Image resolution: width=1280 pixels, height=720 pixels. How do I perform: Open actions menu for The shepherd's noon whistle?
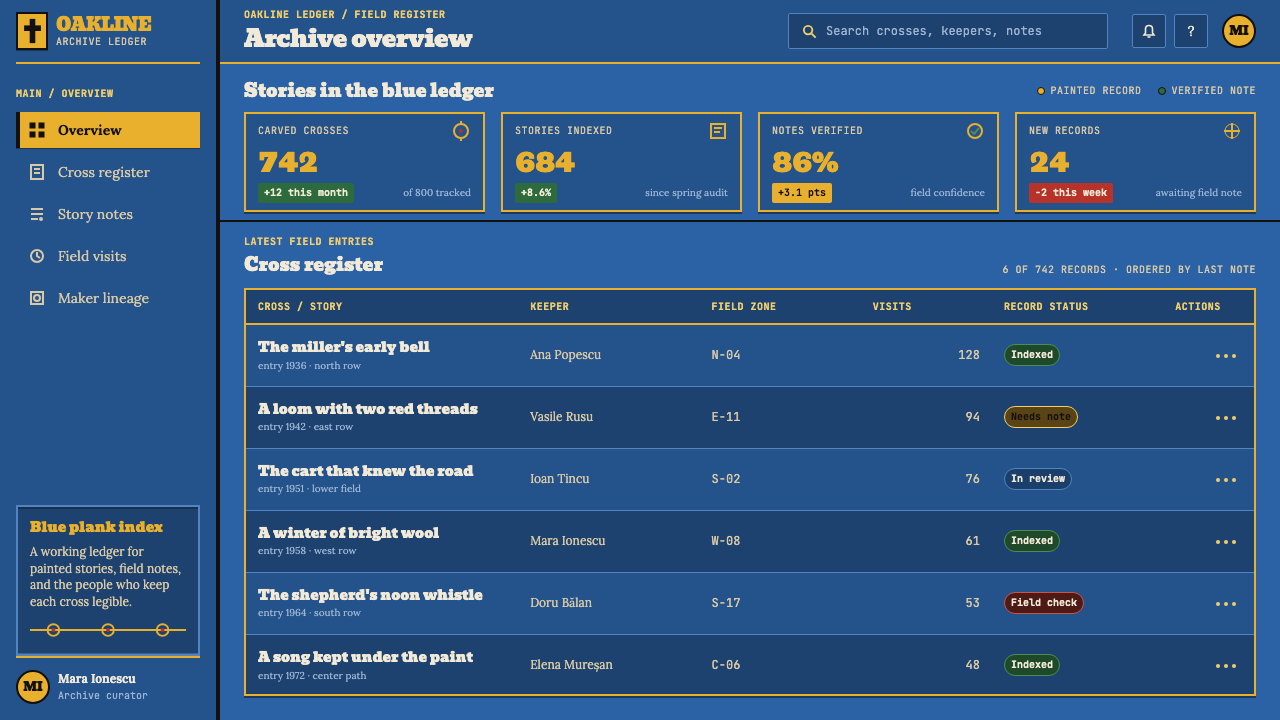click(x=1226, y=604)
